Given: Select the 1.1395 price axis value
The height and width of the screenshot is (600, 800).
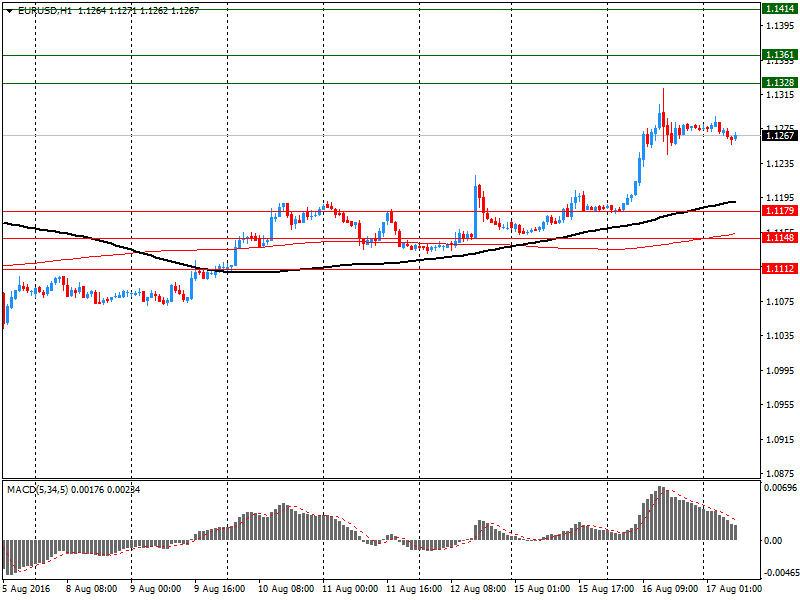Looking at the screenshot, I should [x=780, y=26].
